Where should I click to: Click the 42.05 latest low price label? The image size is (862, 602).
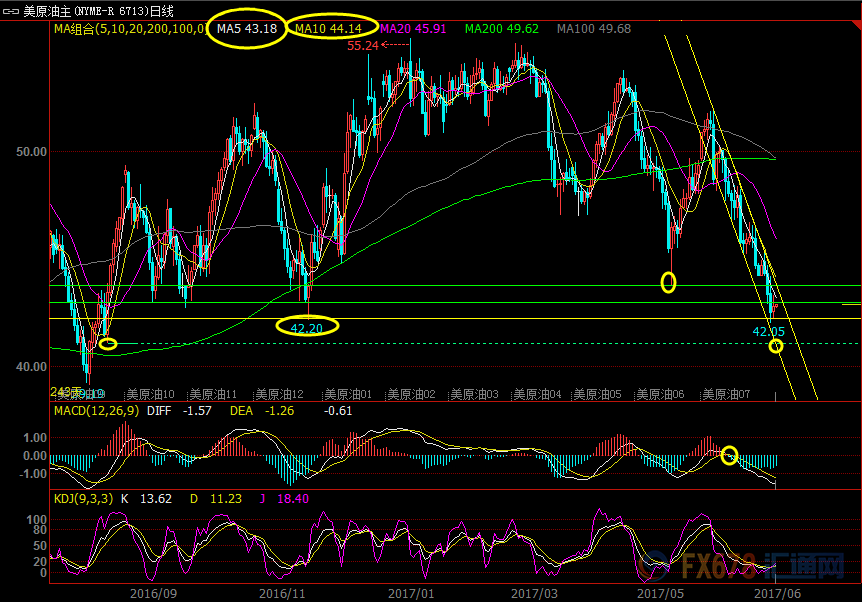[768, 330]
